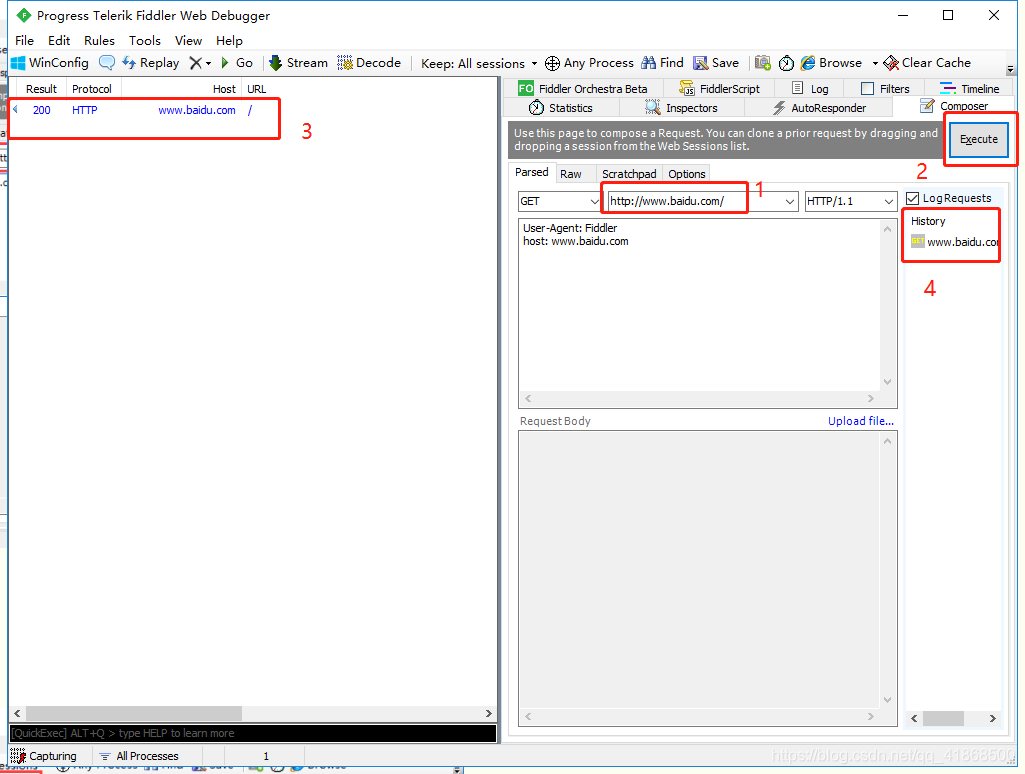1025x774 pixels.
Task: Open the File menu
Action: click(24, 41)
